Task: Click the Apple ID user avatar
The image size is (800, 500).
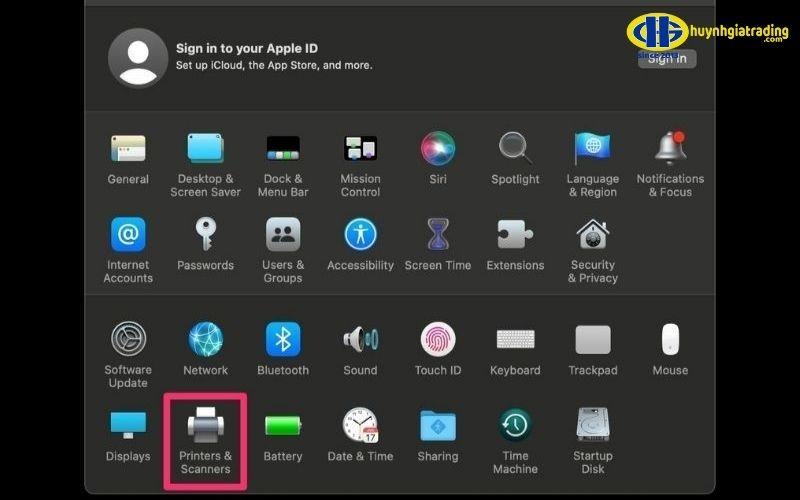Action: 138,58
